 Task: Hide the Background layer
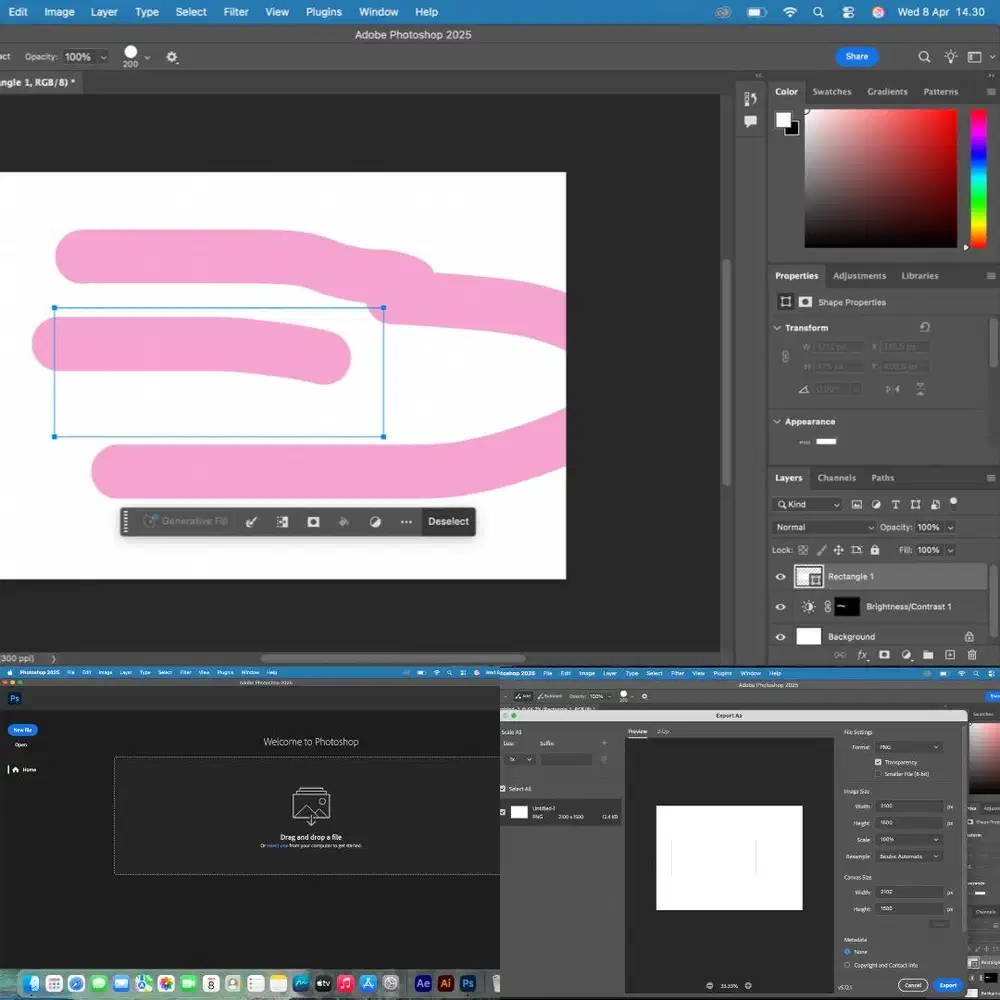coord(780,636)
